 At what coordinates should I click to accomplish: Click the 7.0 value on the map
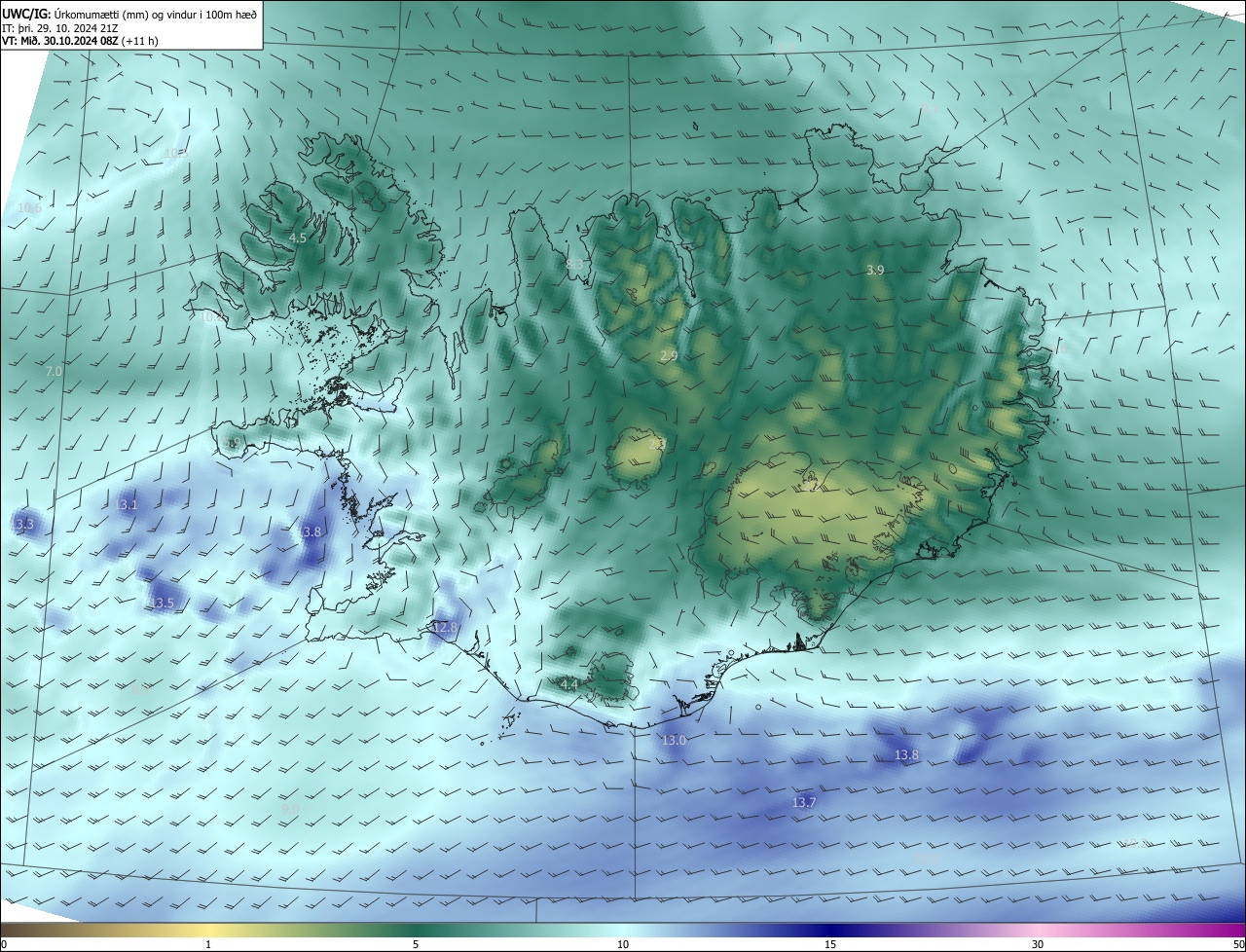54,371
